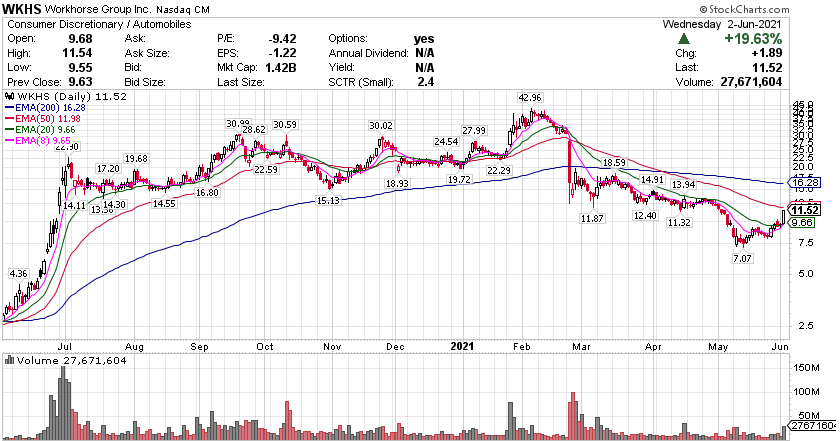Click the 11.32 low price label

pyautogui.click(x=679, y=222)
